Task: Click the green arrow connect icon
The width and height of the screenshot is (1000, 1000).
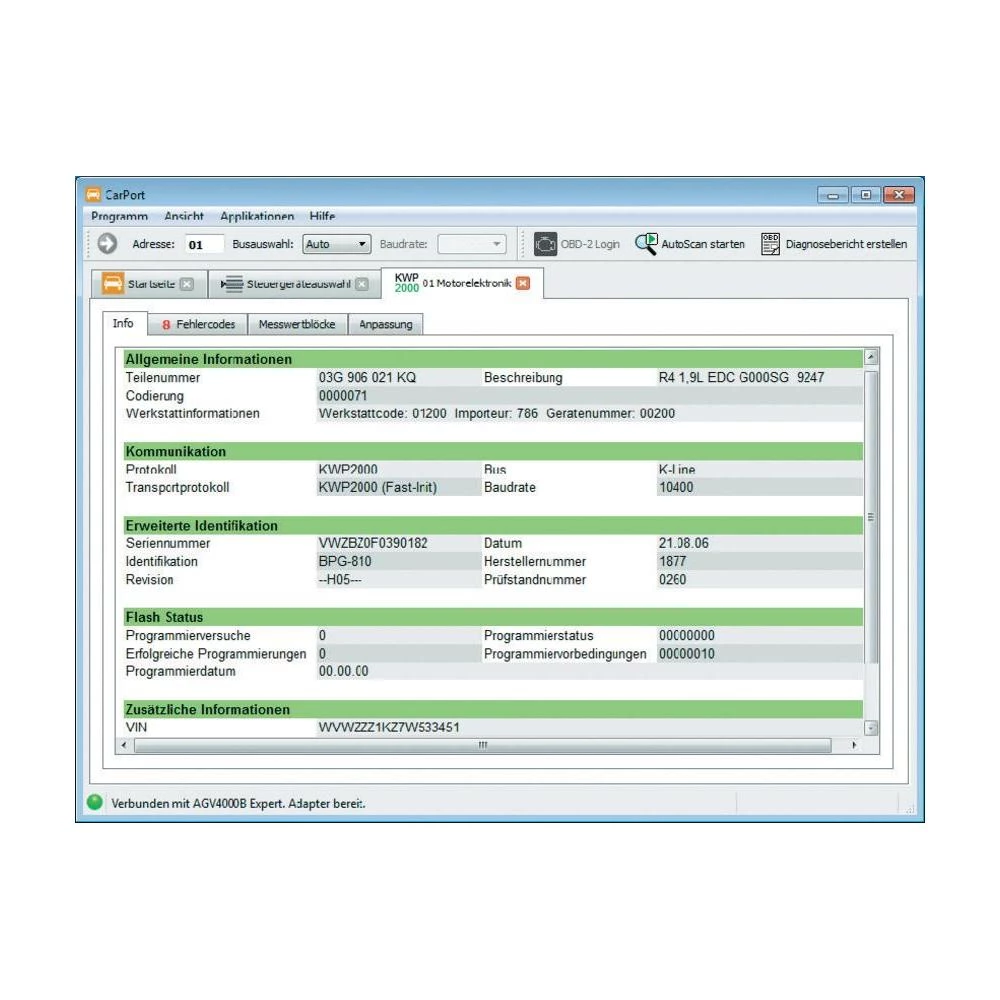Action: (107, 244)
